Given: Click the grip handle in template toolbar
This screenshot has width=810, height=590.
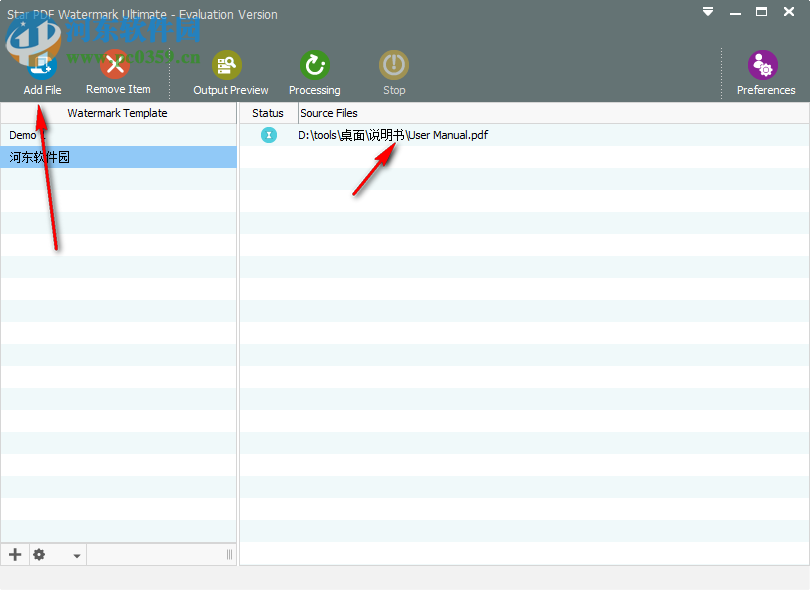Looking at the screenshot, I should click(x=229, y=555).
